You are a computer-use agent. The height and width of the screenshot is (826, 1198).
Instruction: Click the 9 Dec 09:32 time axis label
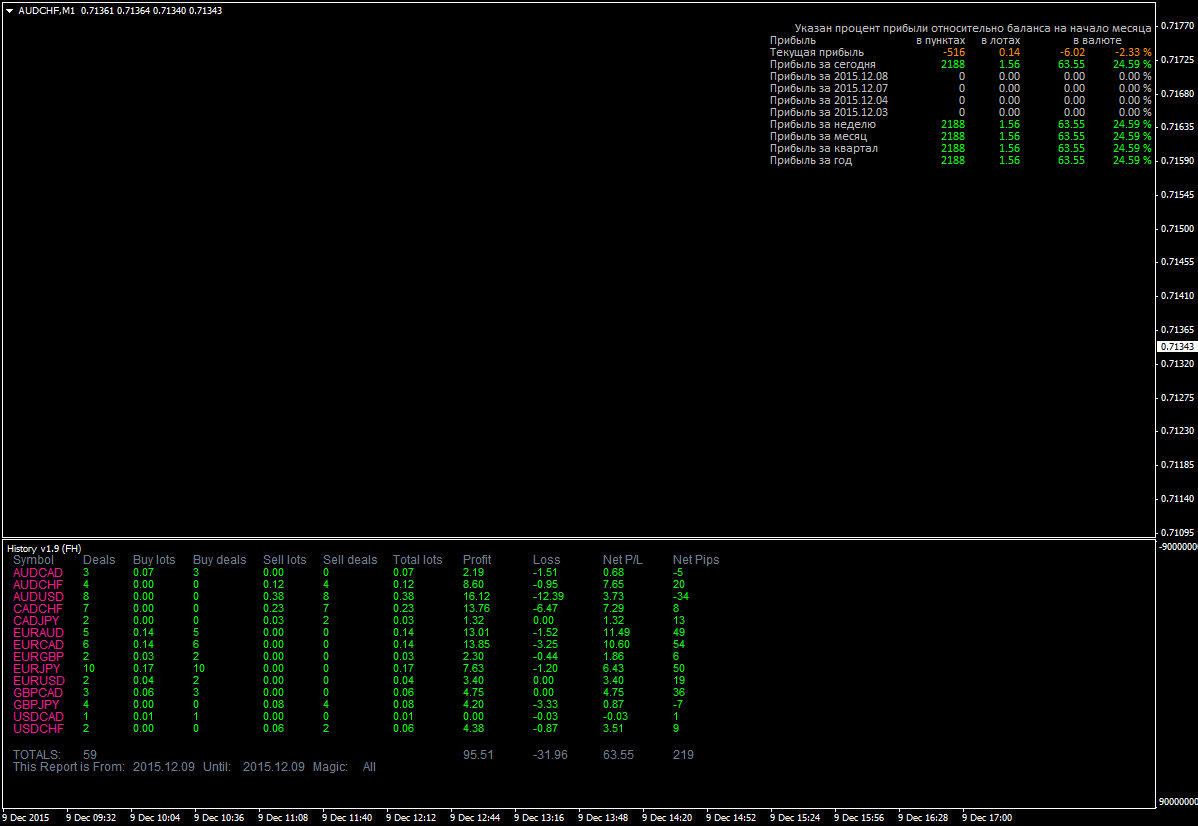click(x=92, y=818)
